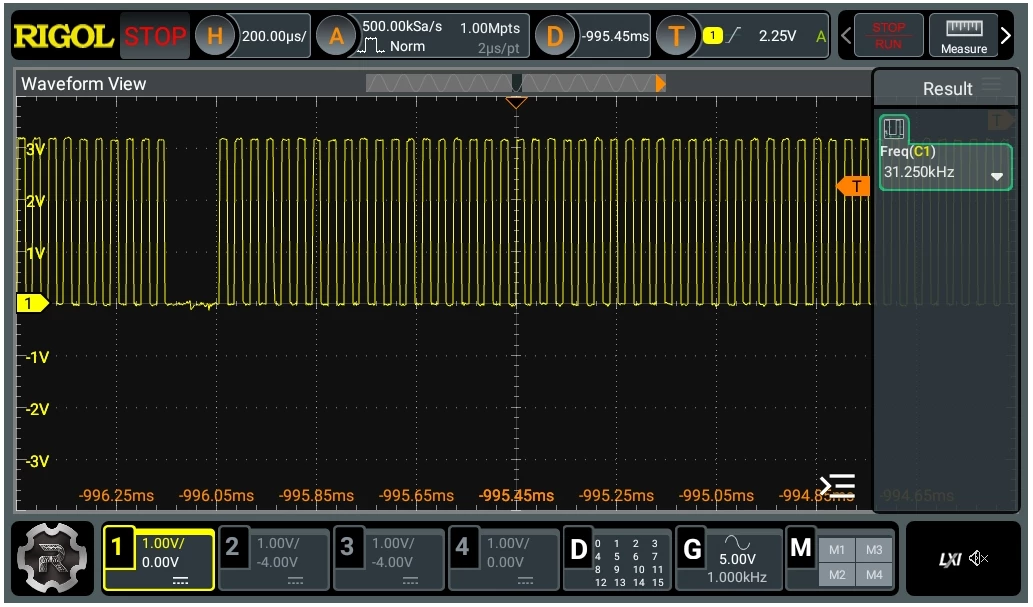Open the Horizontal timebase H icon
Screen dimensions: 1033x607
tap(215, 36)
